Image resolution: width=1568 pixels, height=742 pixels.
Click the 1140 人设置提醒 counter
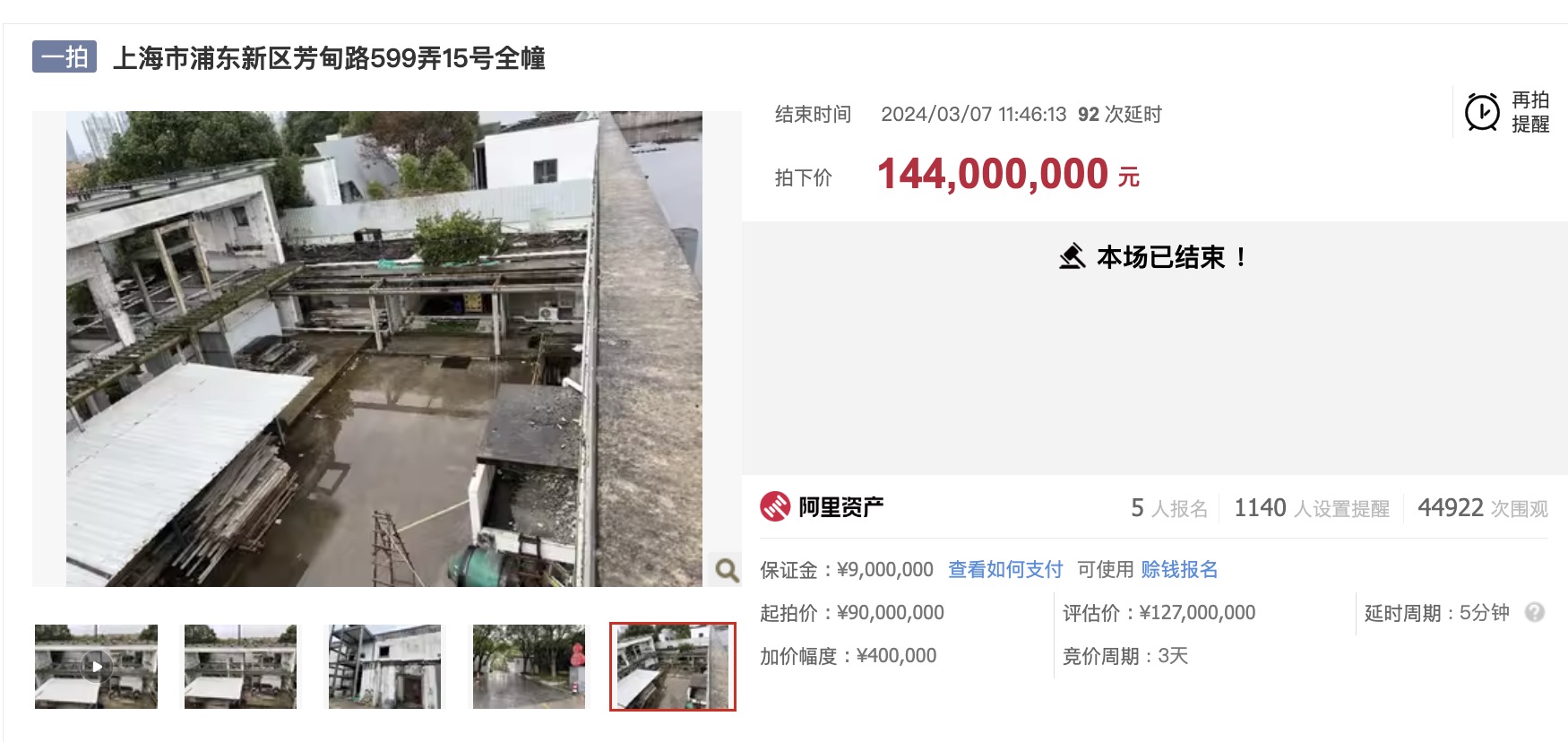point(1312,508)
